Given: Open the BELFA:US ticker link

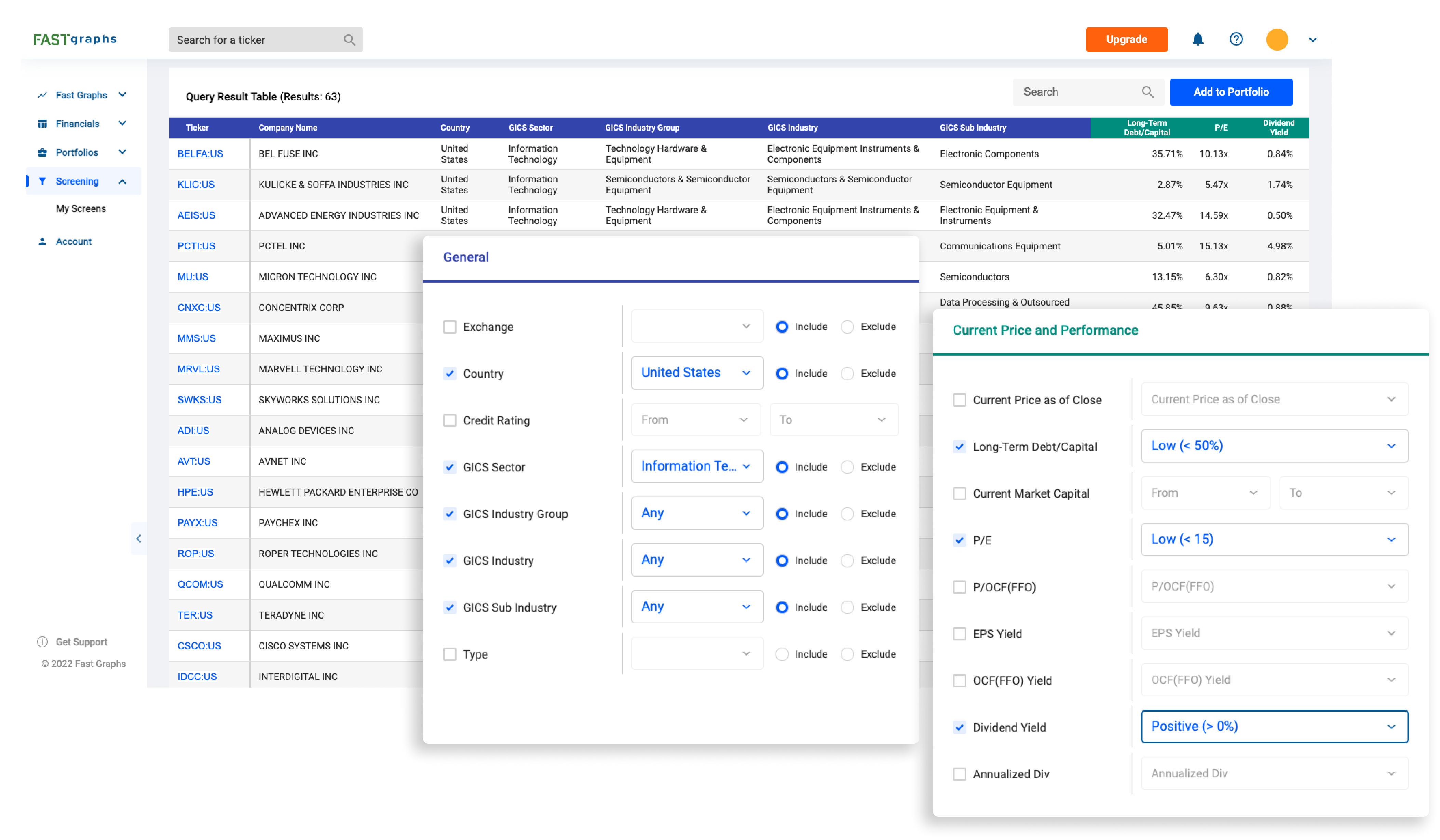Looking at the screenshot, I should (x=200, y=154).
